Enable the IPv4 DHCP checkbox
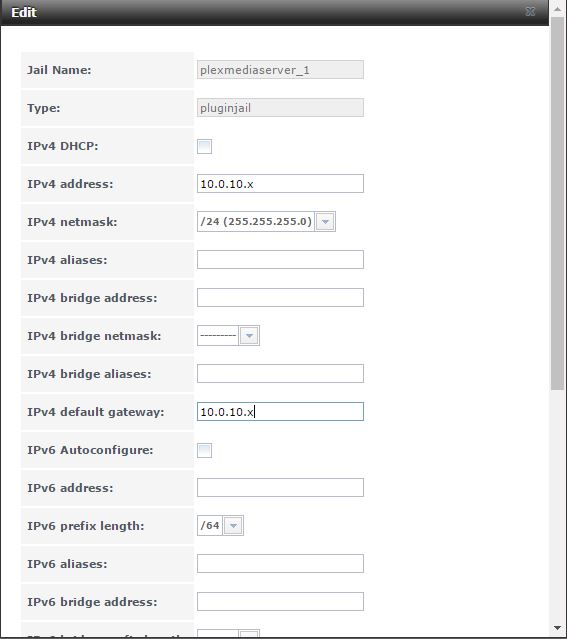Image resolution: width=567 pixels, height=639 pixels. click(204, 146)
